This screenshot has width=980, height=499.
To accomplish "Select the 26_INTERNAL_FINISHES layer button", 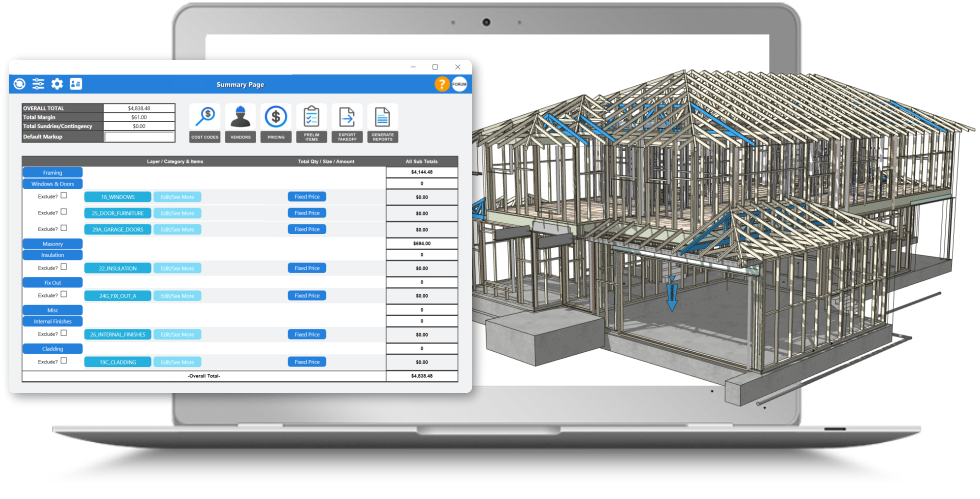I will [x=118, y=334].
